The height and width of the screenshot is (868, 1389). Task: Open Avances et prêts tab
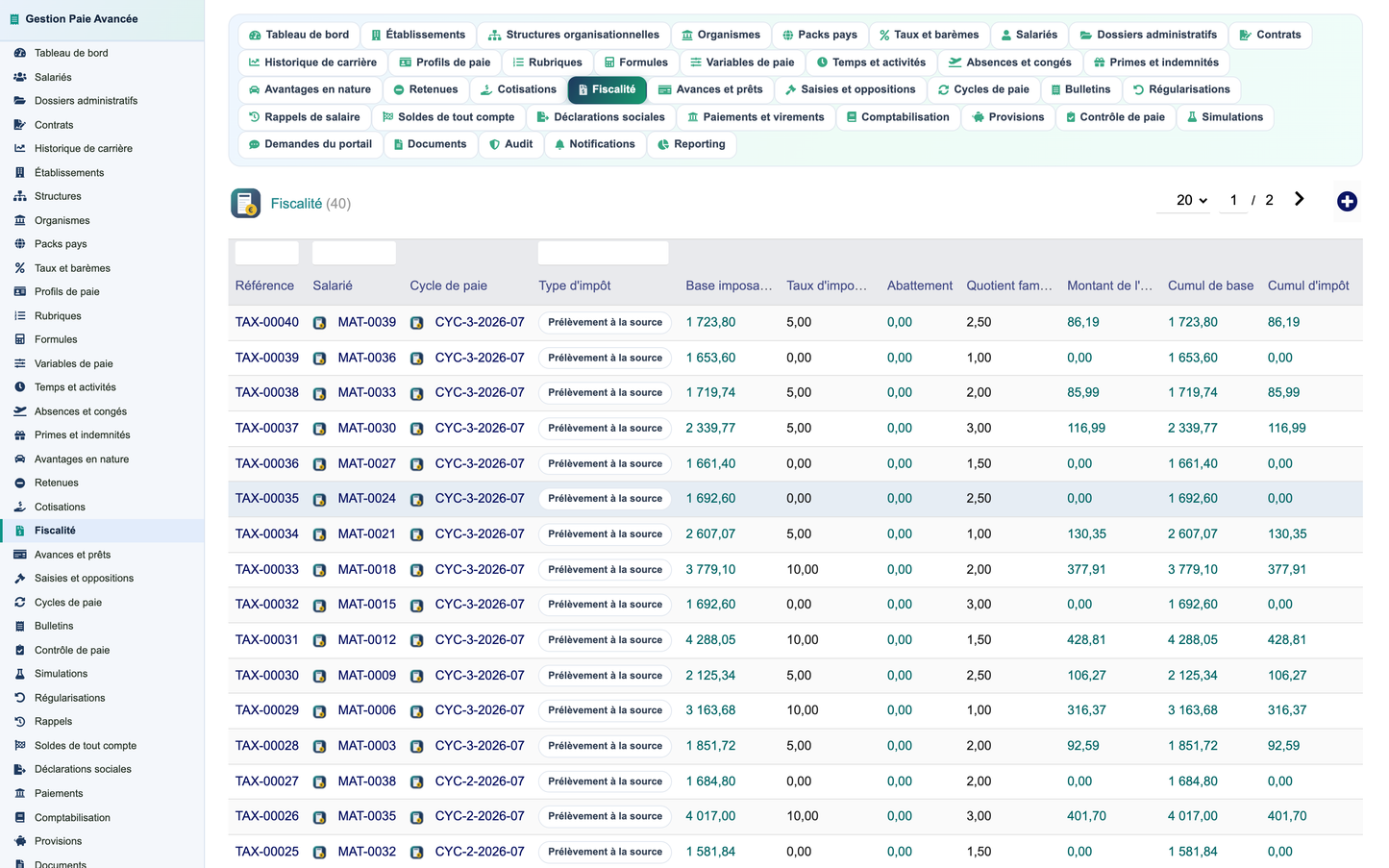click(x=709, y=89)
